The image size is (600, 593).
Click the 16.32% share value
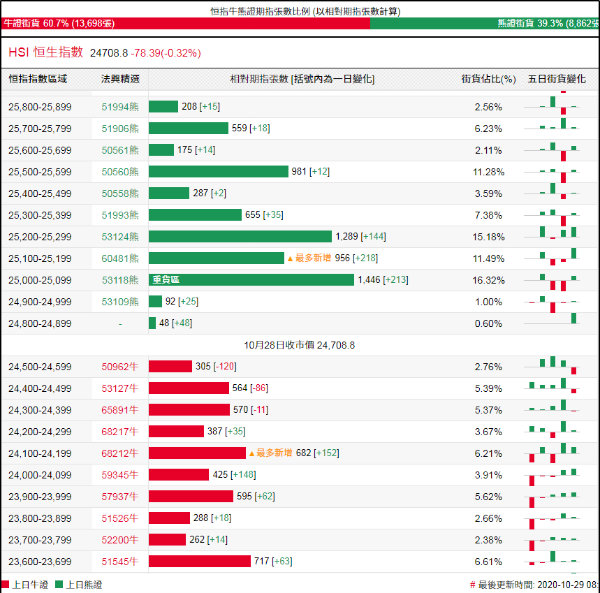point(488,280)
